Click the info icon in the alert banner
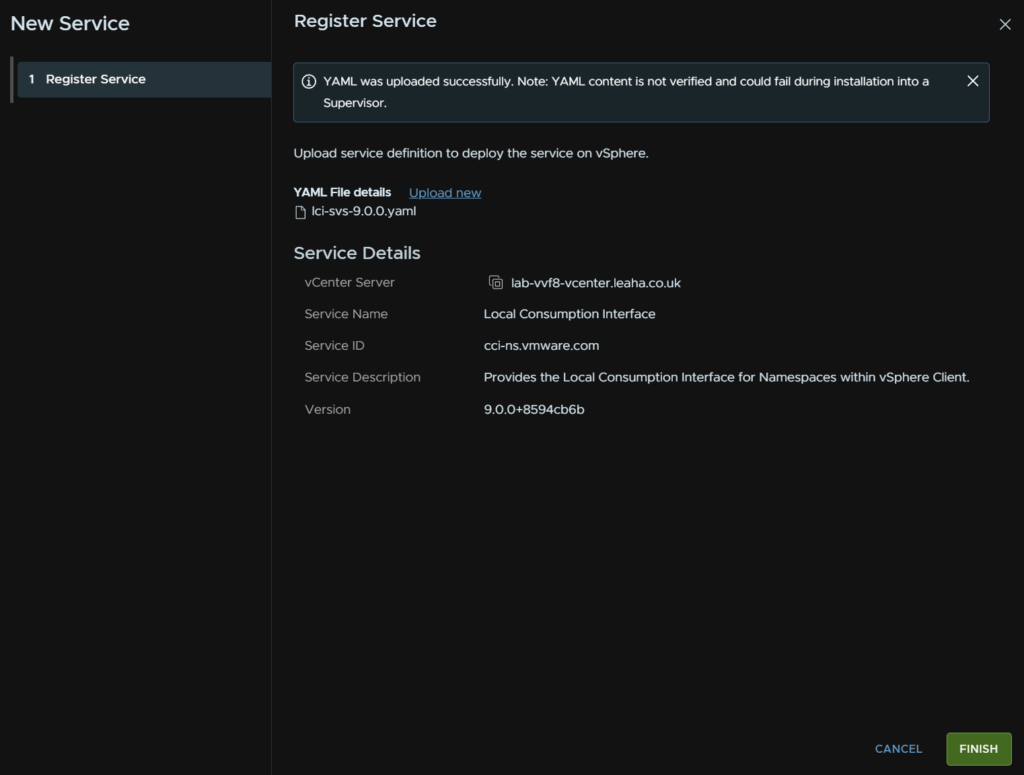The height and width of the screenshot is (775, 1024). (309, 82)
